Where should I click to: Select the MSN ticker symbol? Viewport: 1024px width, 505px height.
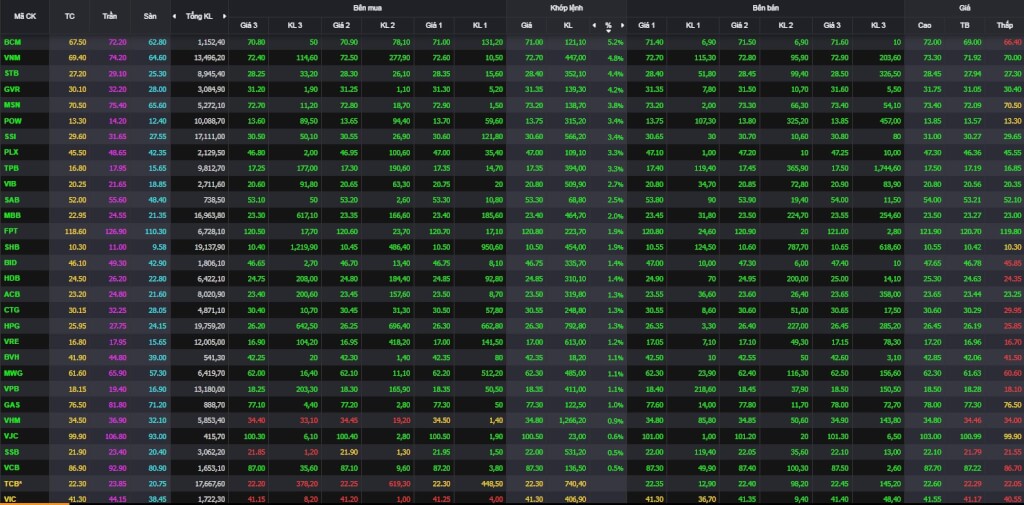pyautogui.click(x=12, y=105)
